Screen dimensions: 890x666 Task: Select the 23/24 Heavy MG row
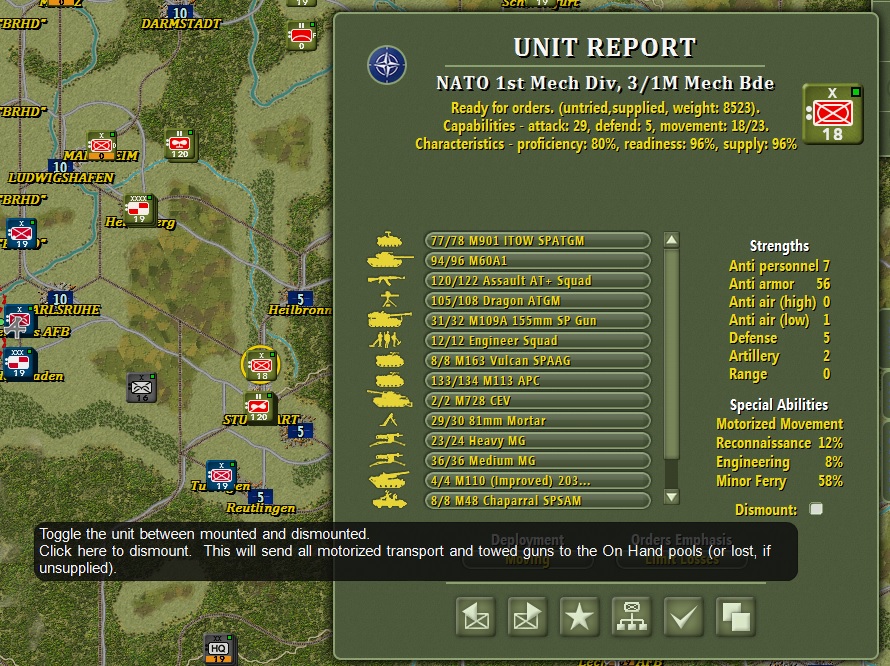pyautogui.click(x=538, y=441)
